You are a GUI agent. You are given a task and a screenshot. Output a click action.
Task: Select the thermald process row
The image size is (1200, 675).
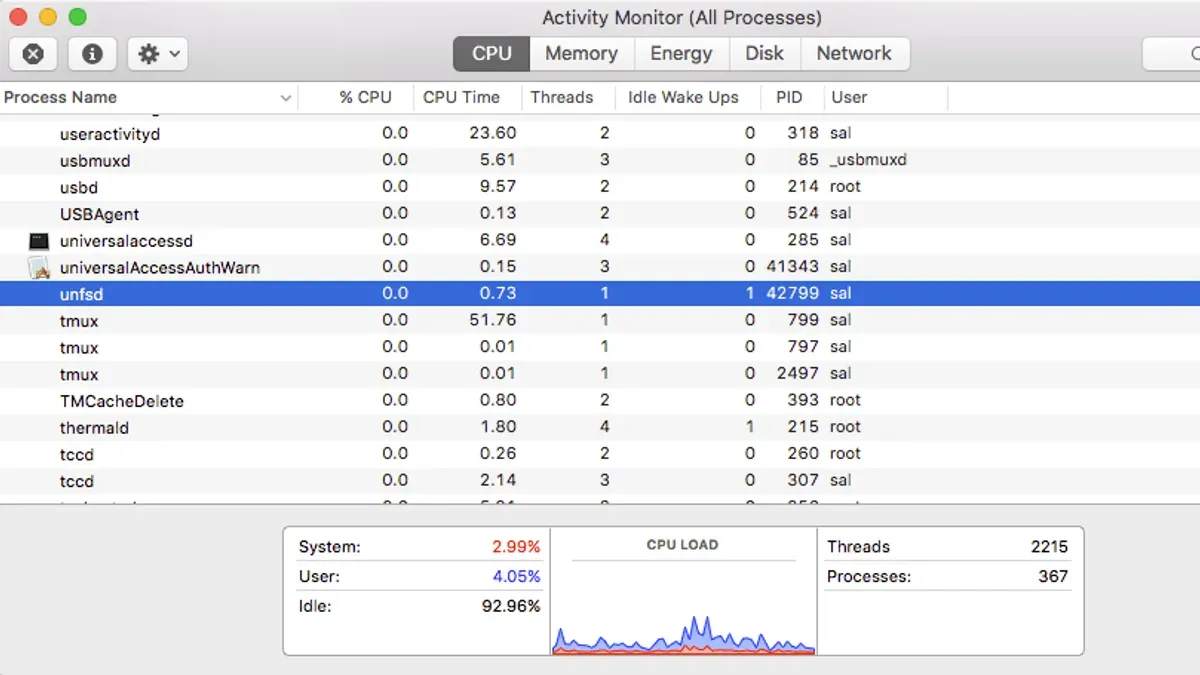(x=600, y=428)
